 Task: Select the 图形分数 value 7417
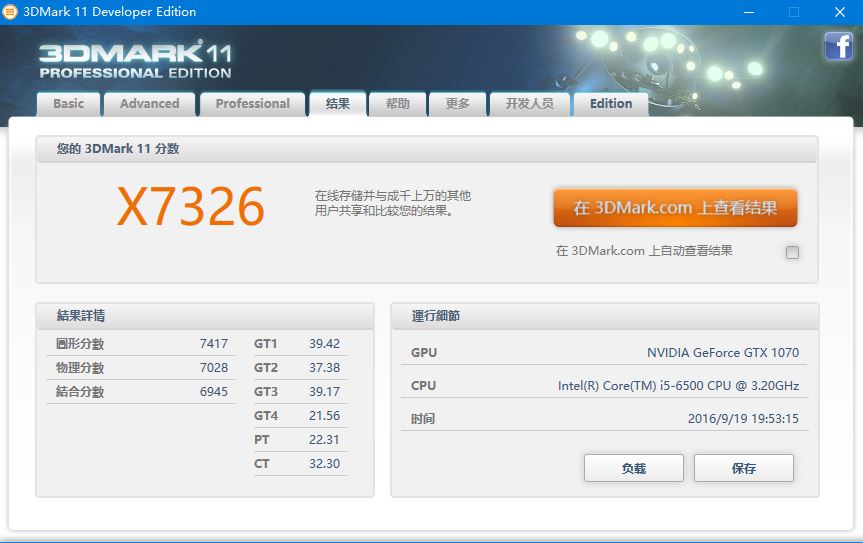click(x=214, y=344)
